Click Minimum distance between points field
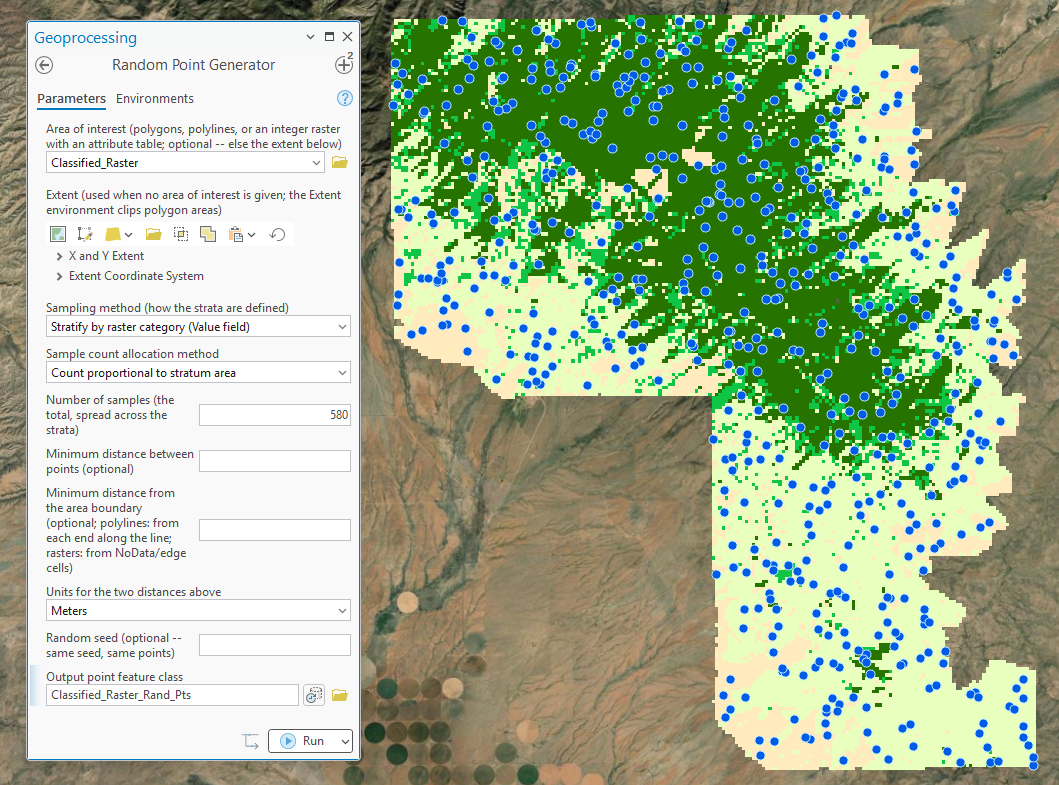This screenshot has height=785, width=1059. click(275, 461)
